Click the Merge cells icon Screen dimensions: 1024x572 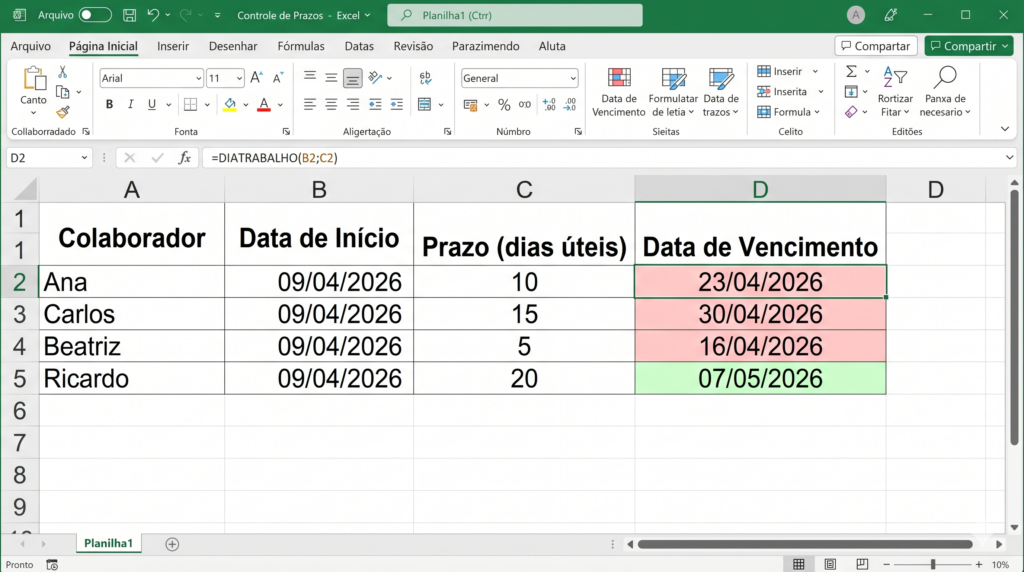[x=424, y=104]
